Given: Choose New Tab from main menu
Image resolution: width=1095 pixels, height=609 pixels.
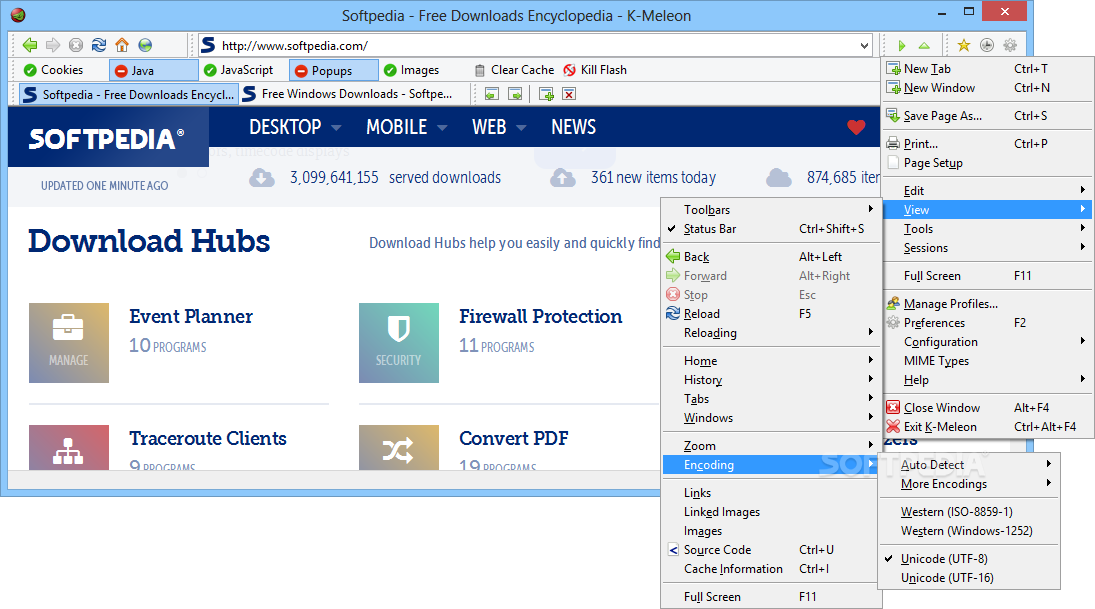Looking at the screenshot, I should click(987, 68).
